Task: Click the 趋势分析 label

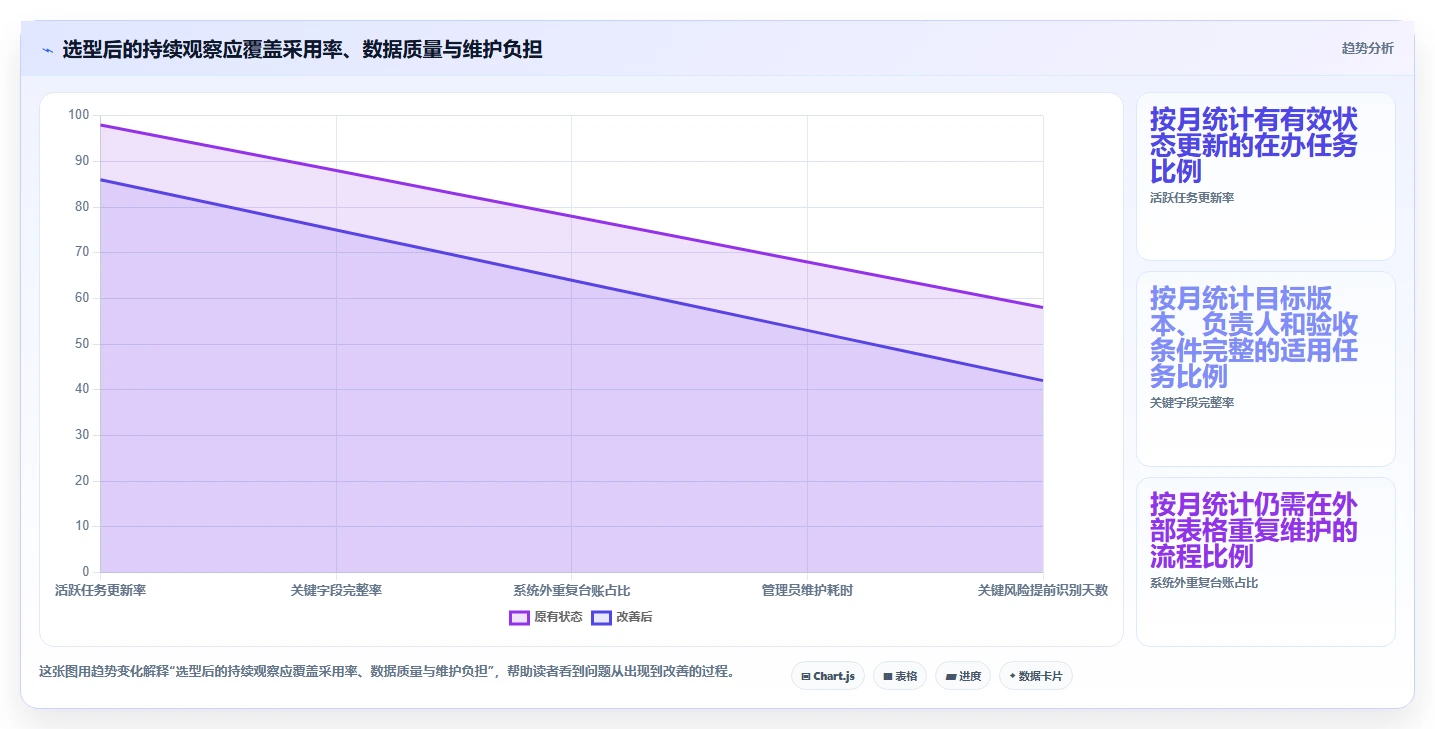Action: 1367,48
